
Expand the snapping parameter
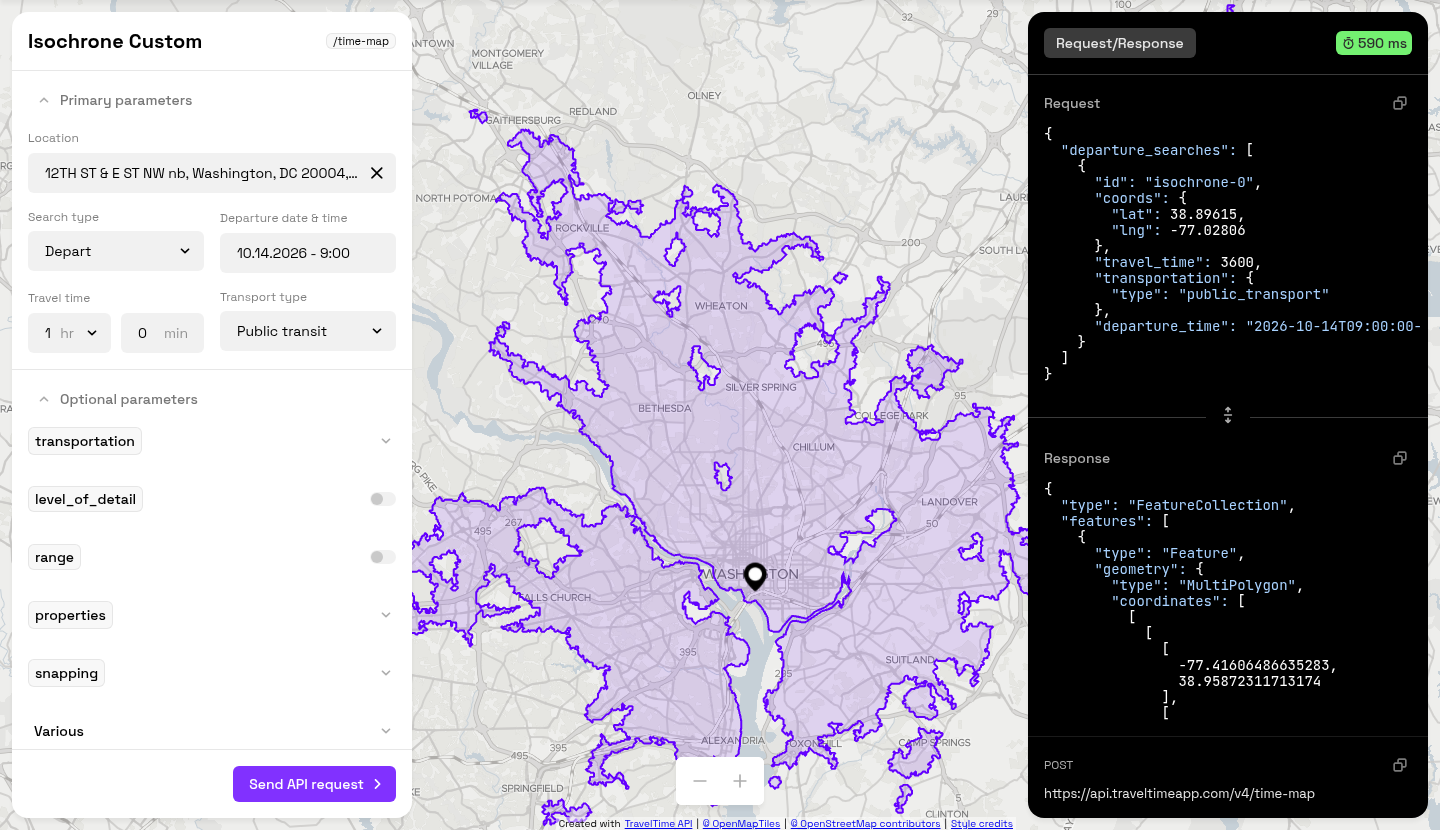click(x=386, y=673)
